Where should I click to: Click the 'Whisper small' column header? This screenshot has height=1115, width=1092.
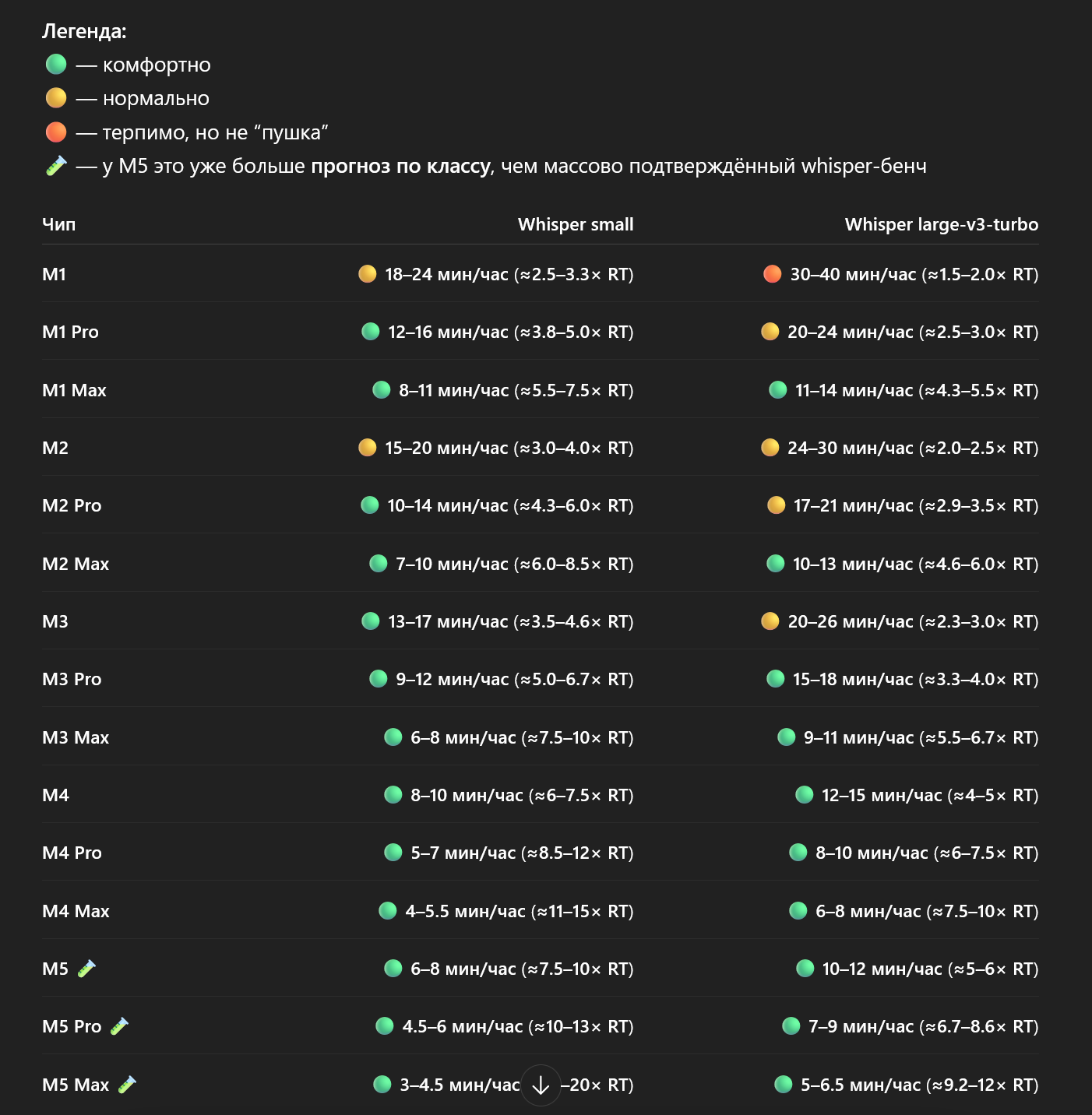point(575,224)
